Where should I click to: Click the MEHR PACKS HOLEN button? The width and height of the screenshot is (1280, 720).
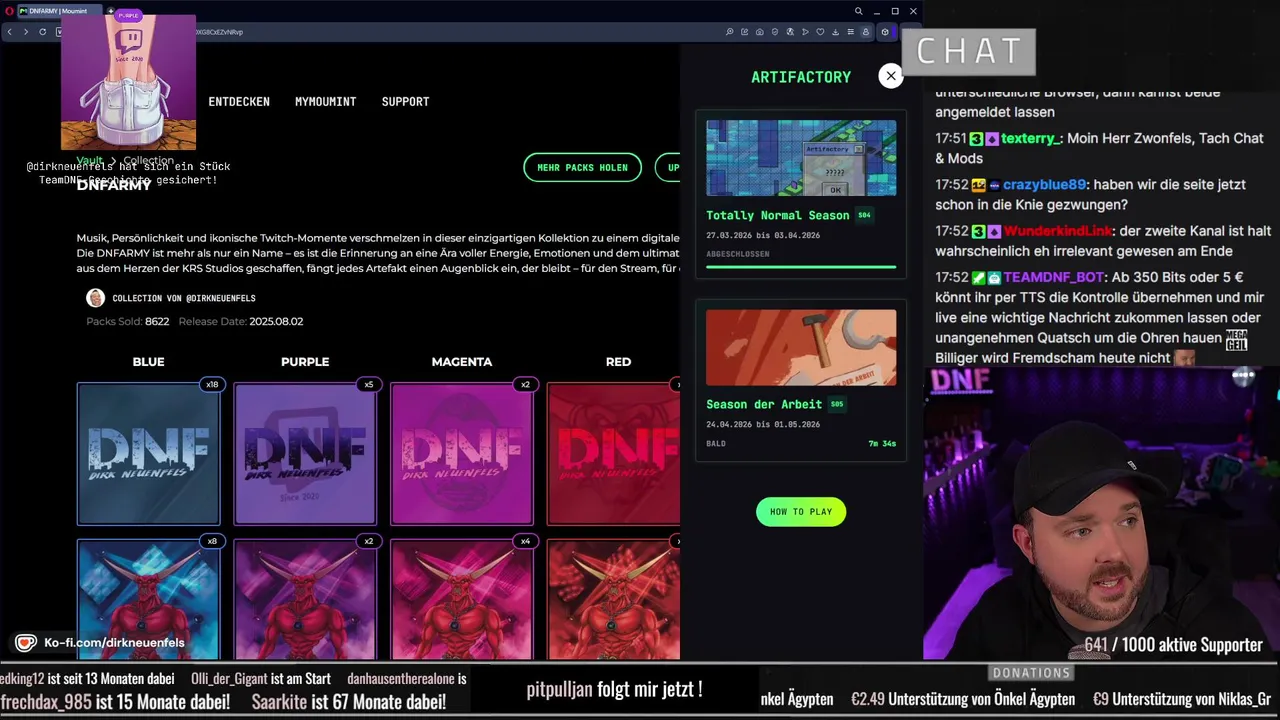pyautogui.click(x=582, y=167)
